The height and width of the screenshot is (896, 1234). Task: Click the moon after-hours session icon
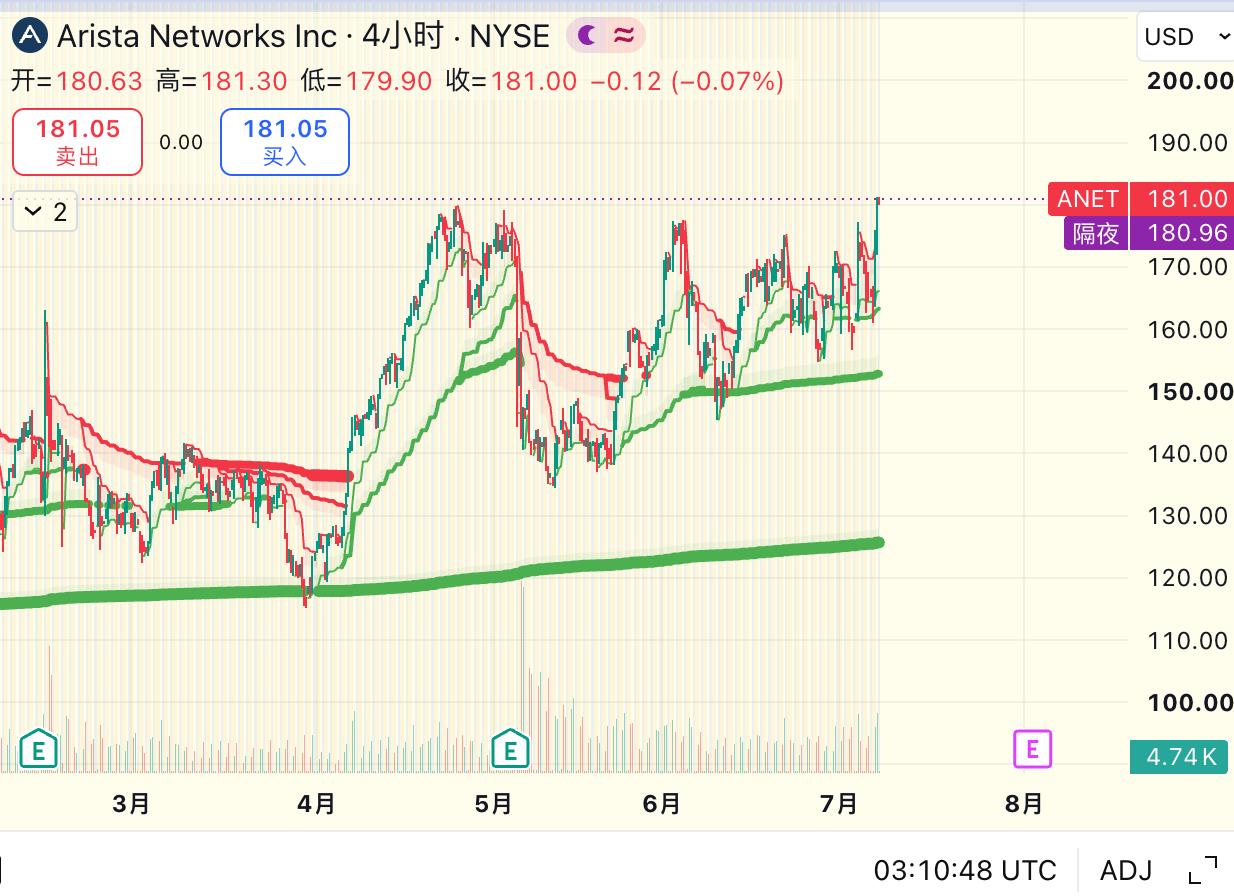(588, 36)
